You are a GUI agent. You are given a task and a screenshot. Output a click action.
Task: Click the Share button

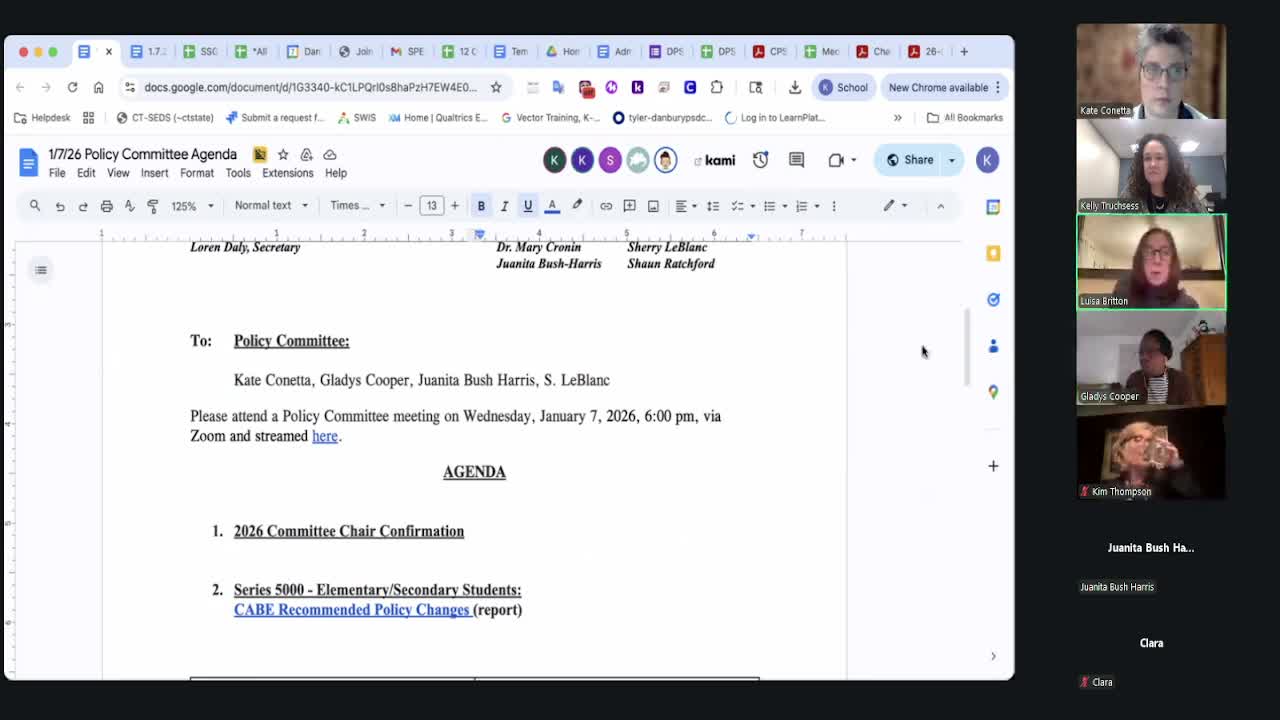coord(910,160)
